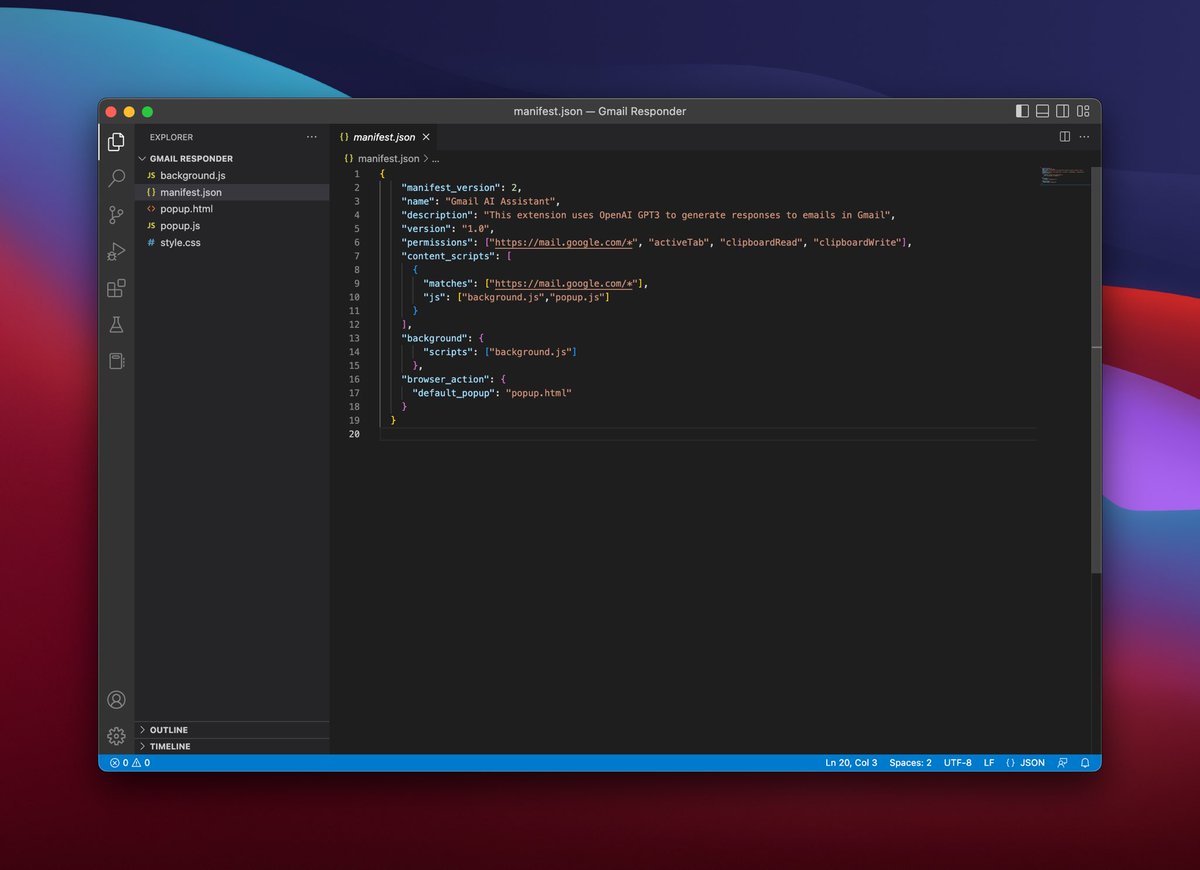Open the customize layout icon
The image size is (1200, 870).
coord(1084,111)
